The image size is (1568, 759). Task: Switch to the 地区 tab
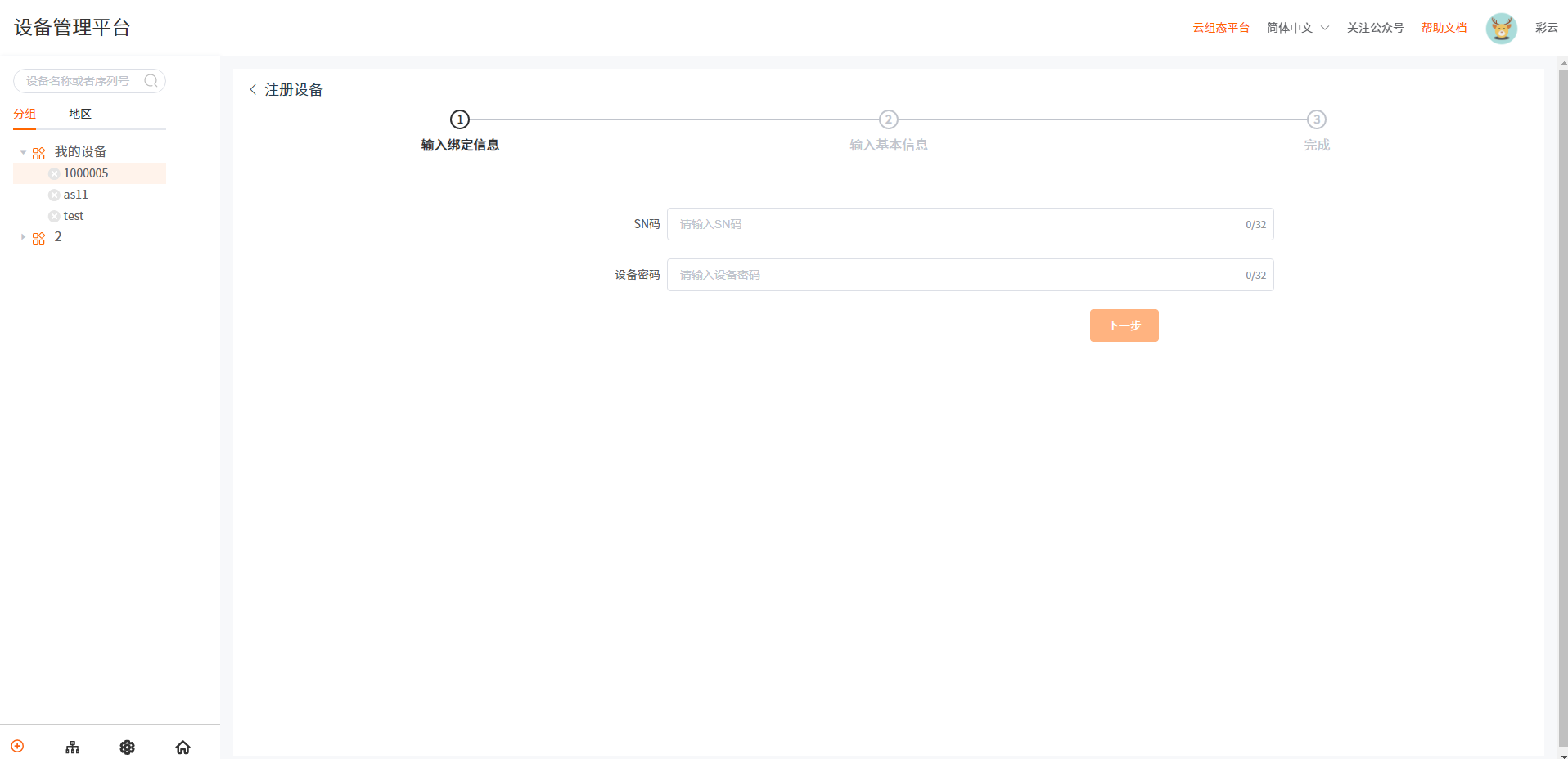(80, 114)
